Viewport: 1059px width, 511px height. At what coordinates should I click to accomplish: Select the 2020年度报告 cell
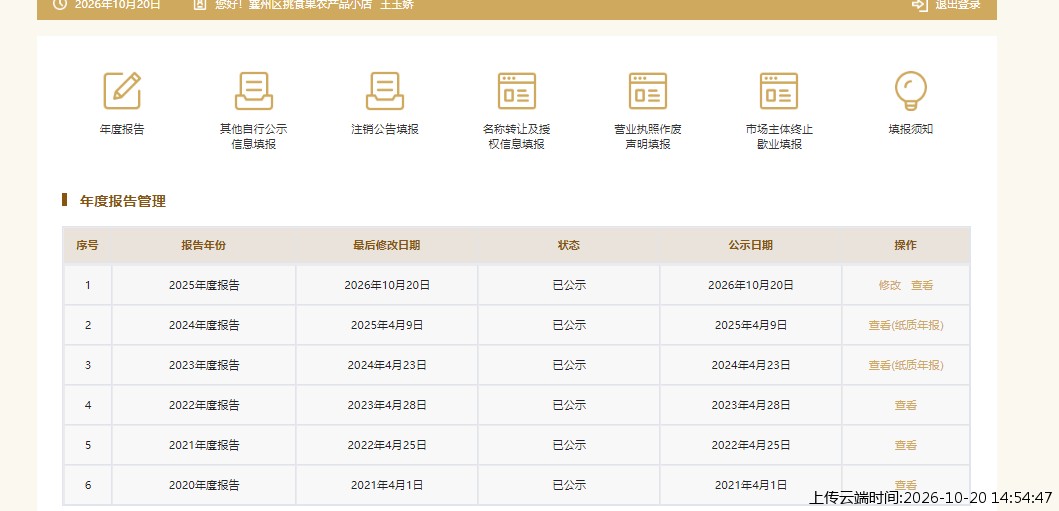(x=204, y=485)
